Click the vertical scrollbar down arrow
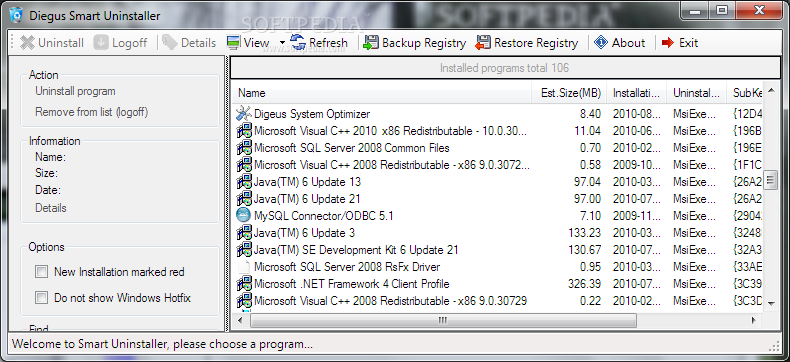Viewport: 790px width, 362px height. click(x=770, y=303)
